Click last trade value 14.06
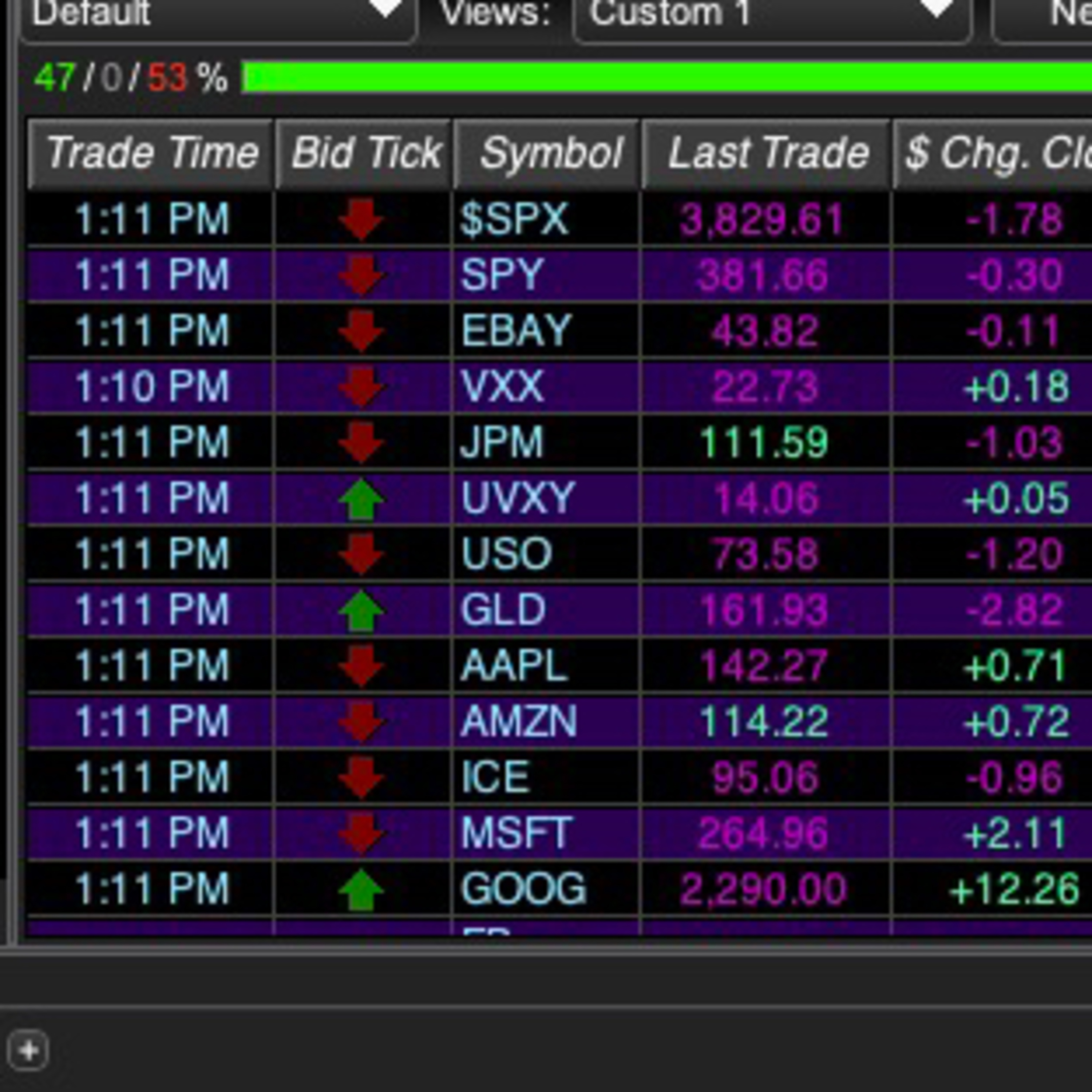The width and height of the screenshot is (1092, 1092). (767, 499)
